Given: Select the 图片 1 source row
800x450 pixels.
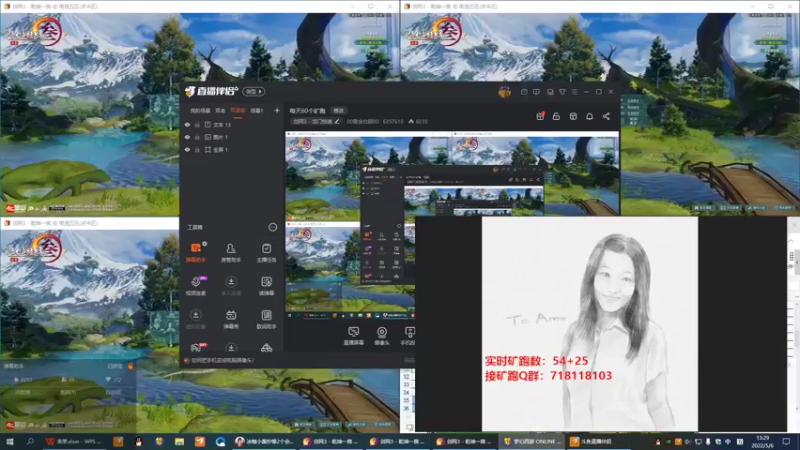Looking at the screenshot, I should click(232, 137).
